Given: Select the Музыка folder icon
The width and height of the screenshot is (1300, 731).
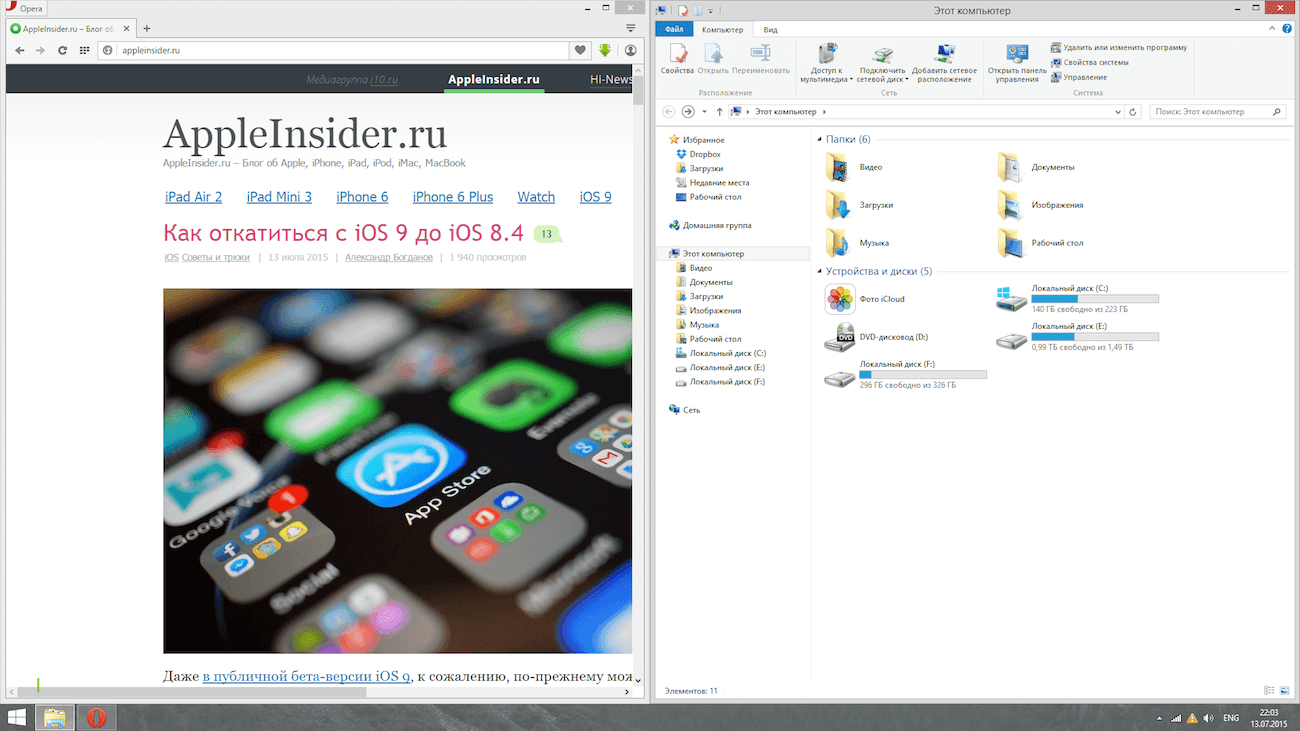Looking at the screenshot, I should [838, 243].
